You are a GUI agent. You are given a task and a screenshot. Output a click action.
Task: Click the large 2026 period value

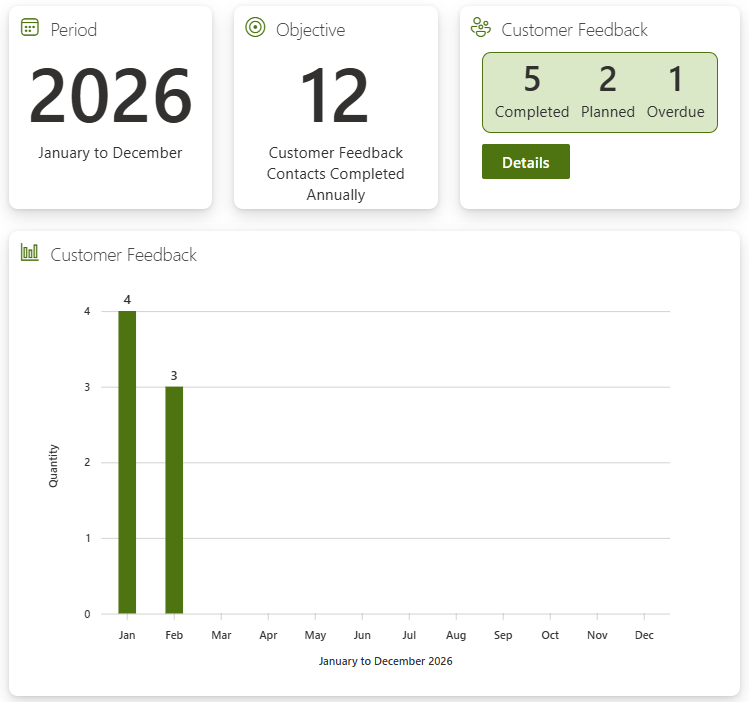click(x=110, y=97)
